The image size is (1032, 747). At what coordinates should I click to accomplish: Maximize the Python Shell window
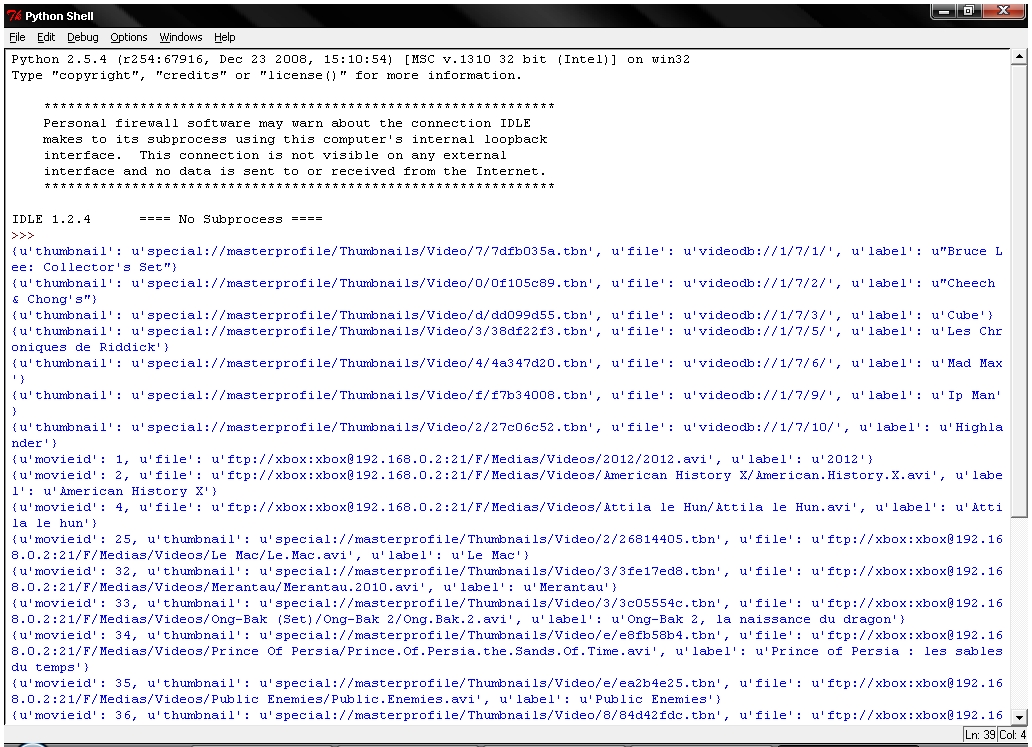(x=968, y=13)
